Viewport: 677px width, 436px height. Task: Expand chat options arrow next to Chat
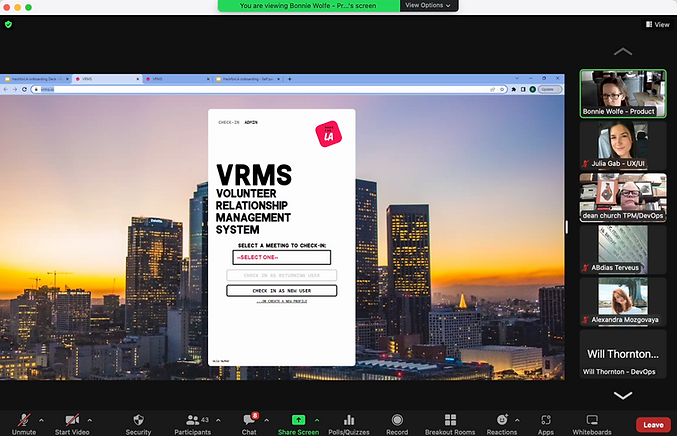pyautogui.click(x=266, y=420)
